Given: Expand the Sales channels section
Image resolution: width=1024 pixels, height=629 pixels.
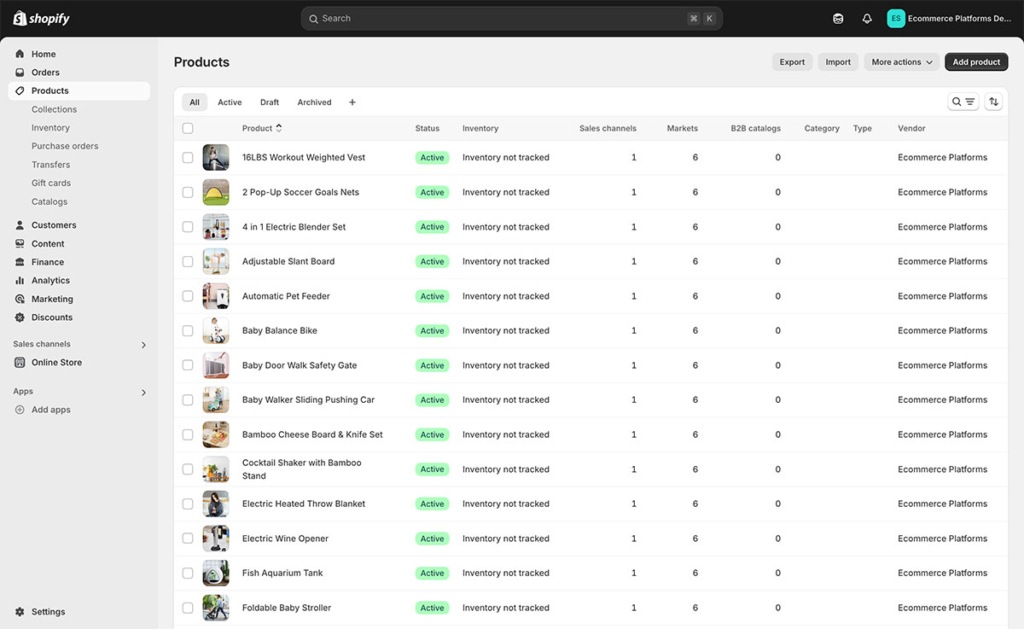Looking at the screenshot, I should click(x=143, y=344).
